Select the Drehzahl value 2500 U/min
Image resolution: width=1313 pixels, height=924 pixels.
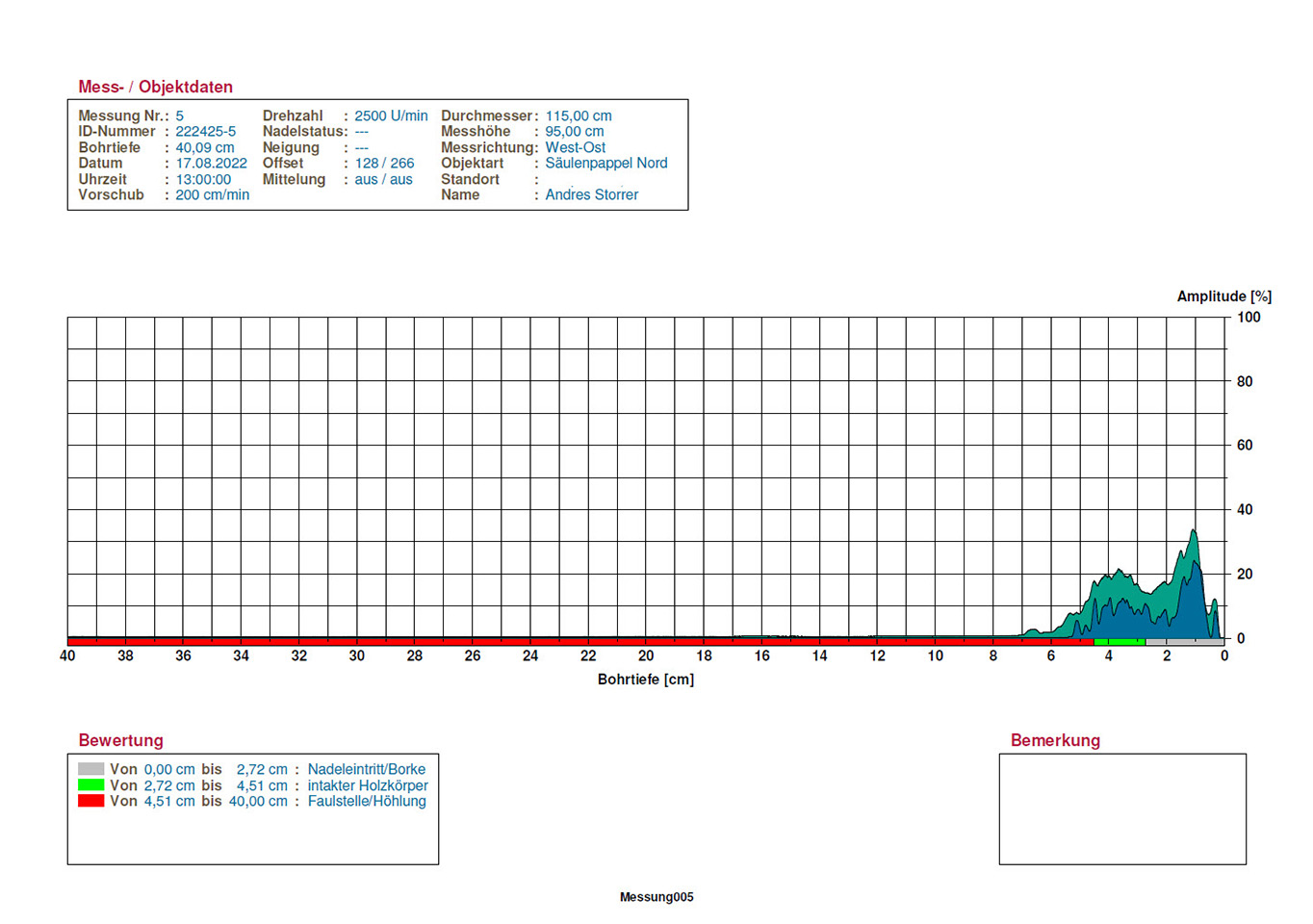click(391, 115)
